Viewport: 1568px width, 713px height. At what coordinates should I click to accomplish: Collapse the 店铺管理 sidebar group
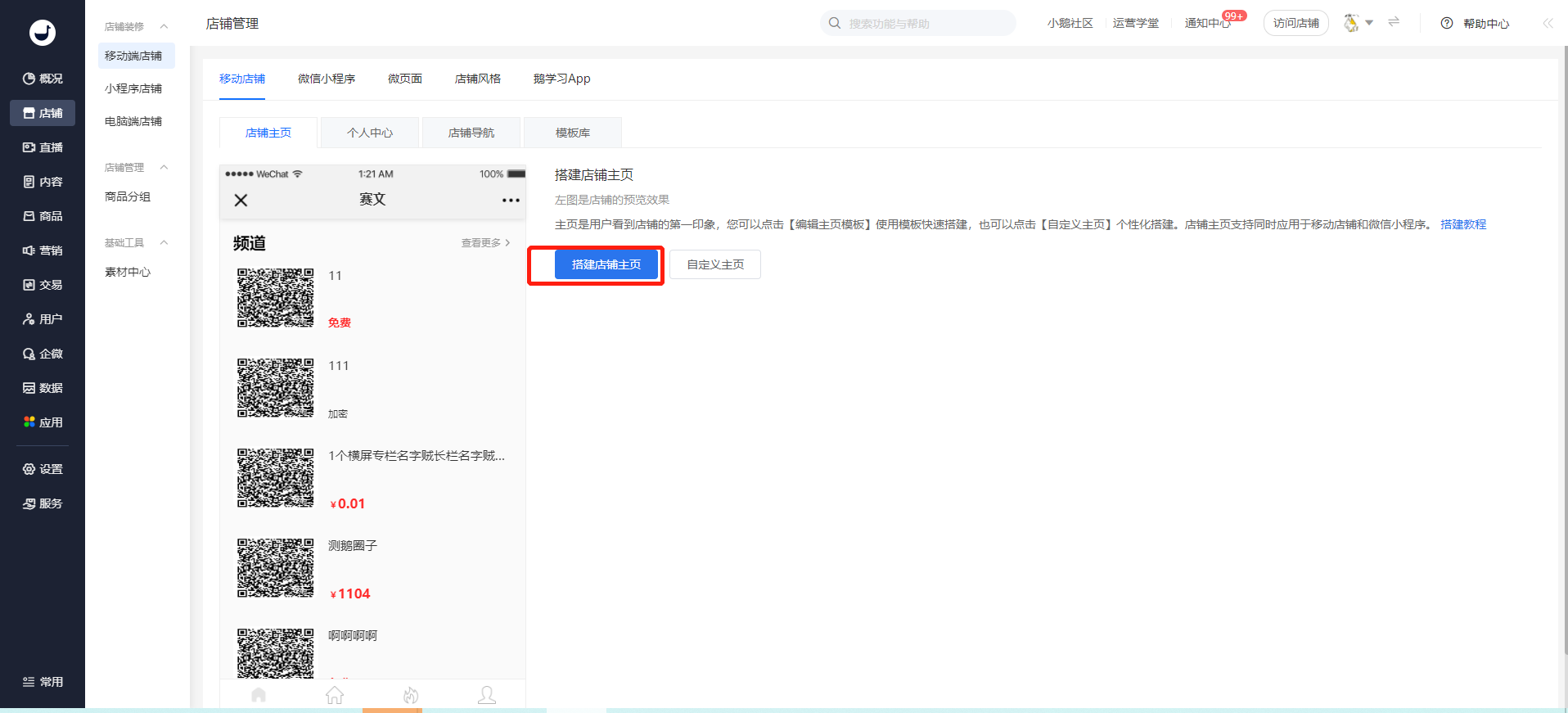click(164, 167)
